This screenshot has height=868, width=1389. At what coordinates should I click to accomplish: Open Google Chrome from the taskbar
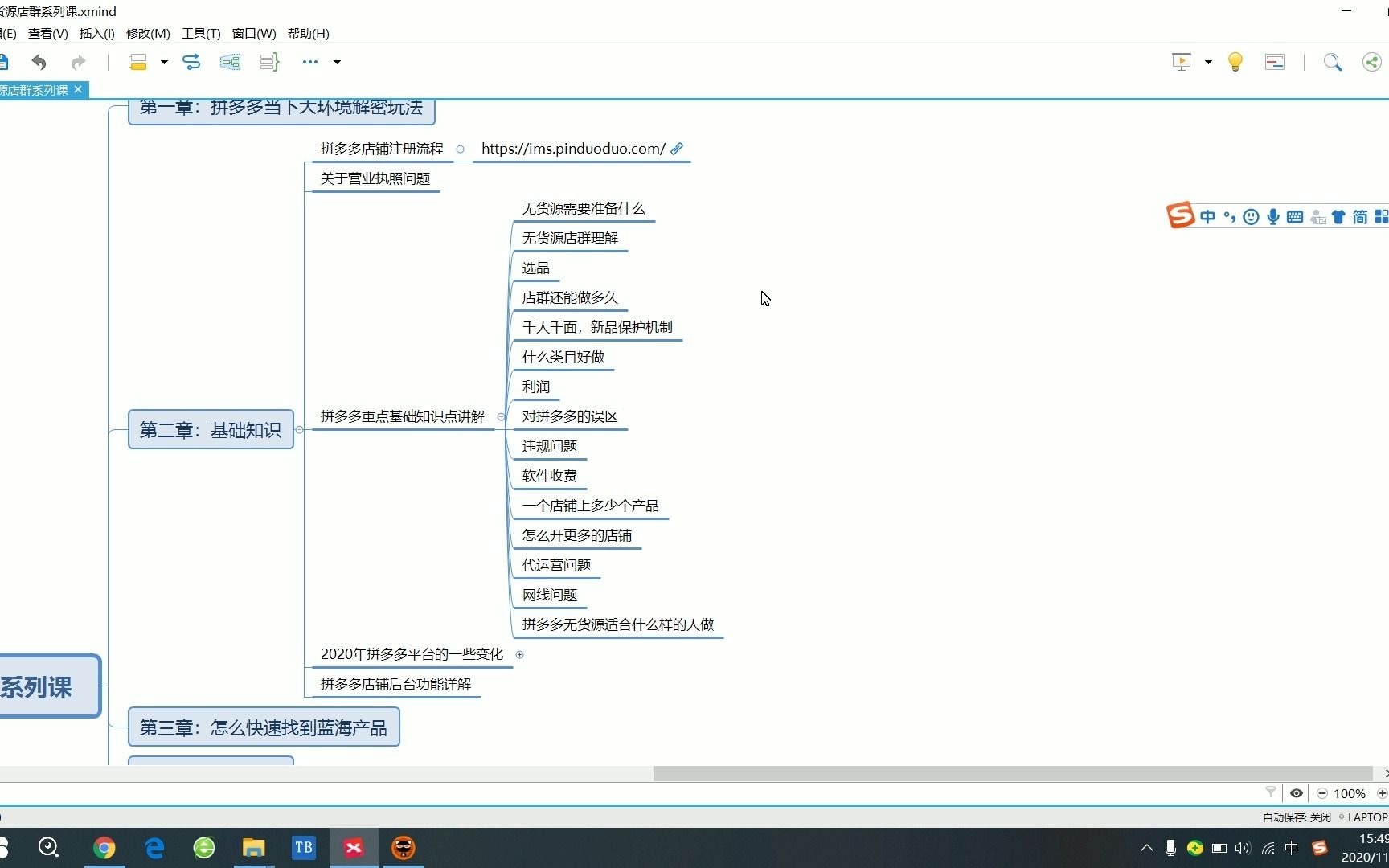click(x=104, y=848)
